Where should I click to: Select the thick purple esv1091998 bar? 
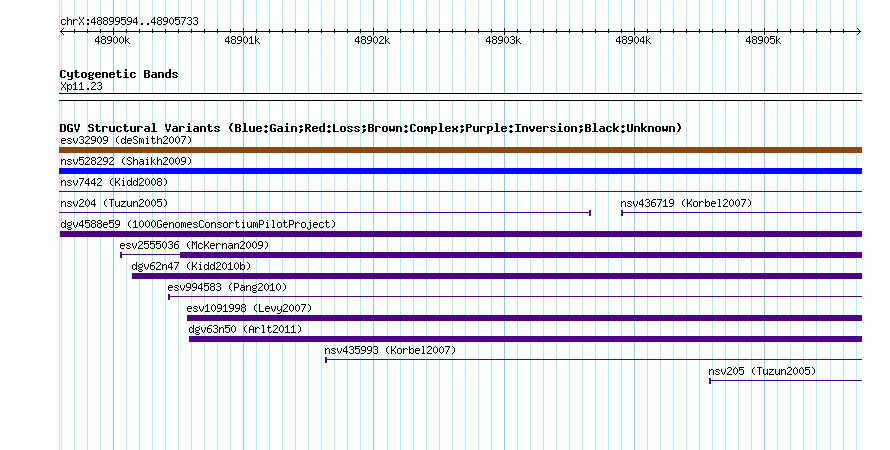(x=524, y=318)
